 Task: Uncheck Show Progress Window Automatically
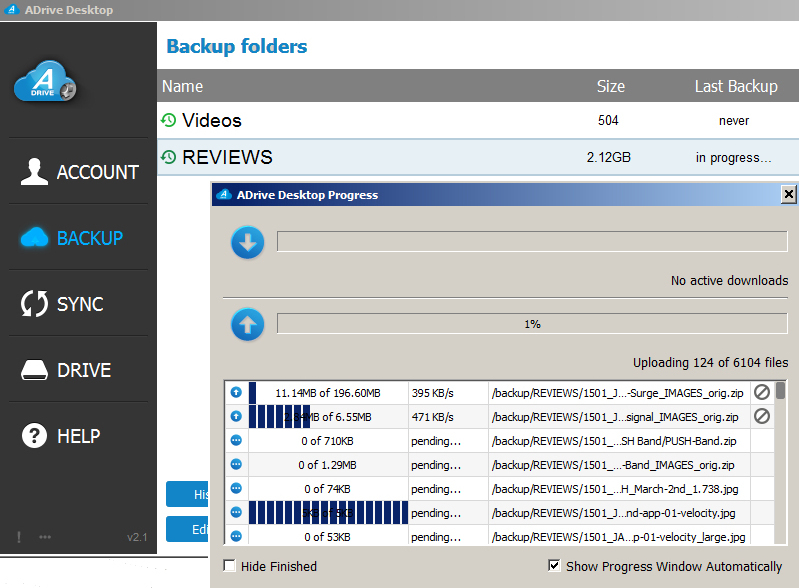[x=555, y=566]
